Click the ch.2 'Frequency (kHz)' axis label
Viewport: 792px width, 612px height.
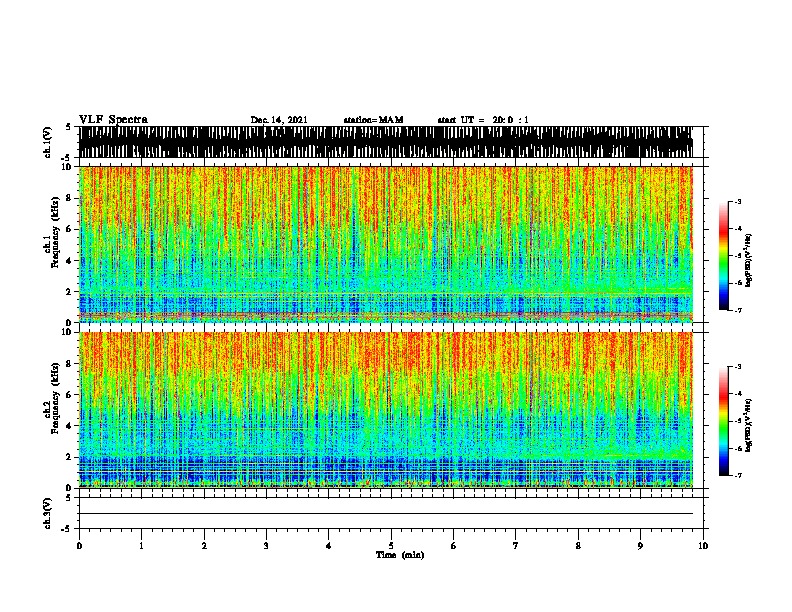pos(55,398)
